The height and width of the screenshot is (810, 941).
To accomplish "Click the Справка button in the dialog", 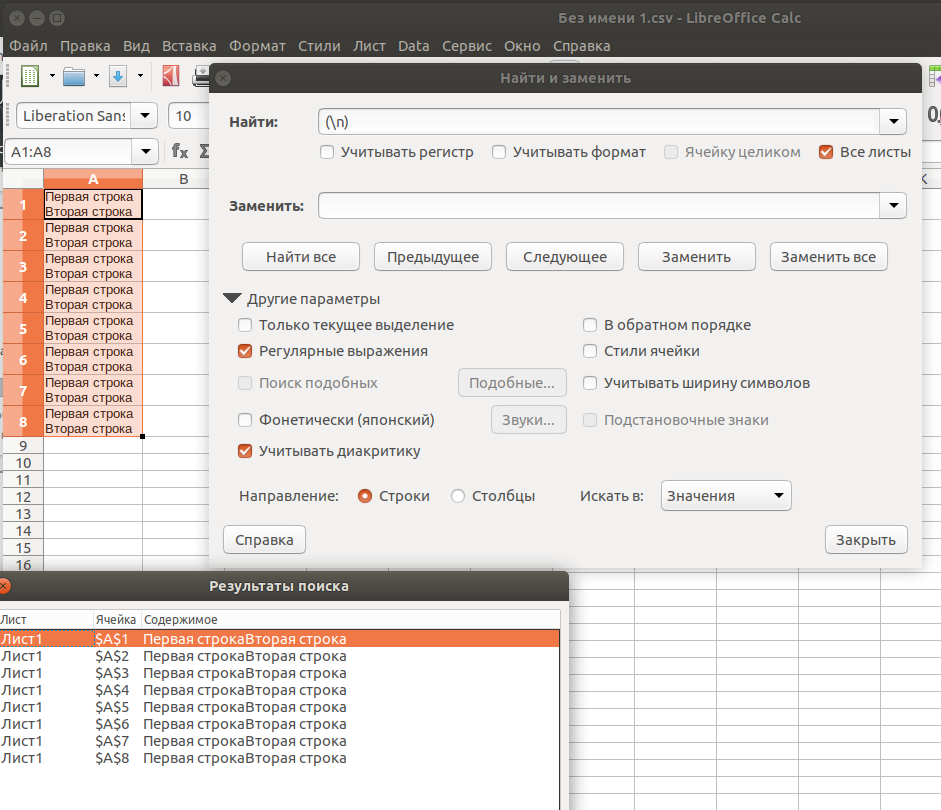I will [x=264, y=540].
